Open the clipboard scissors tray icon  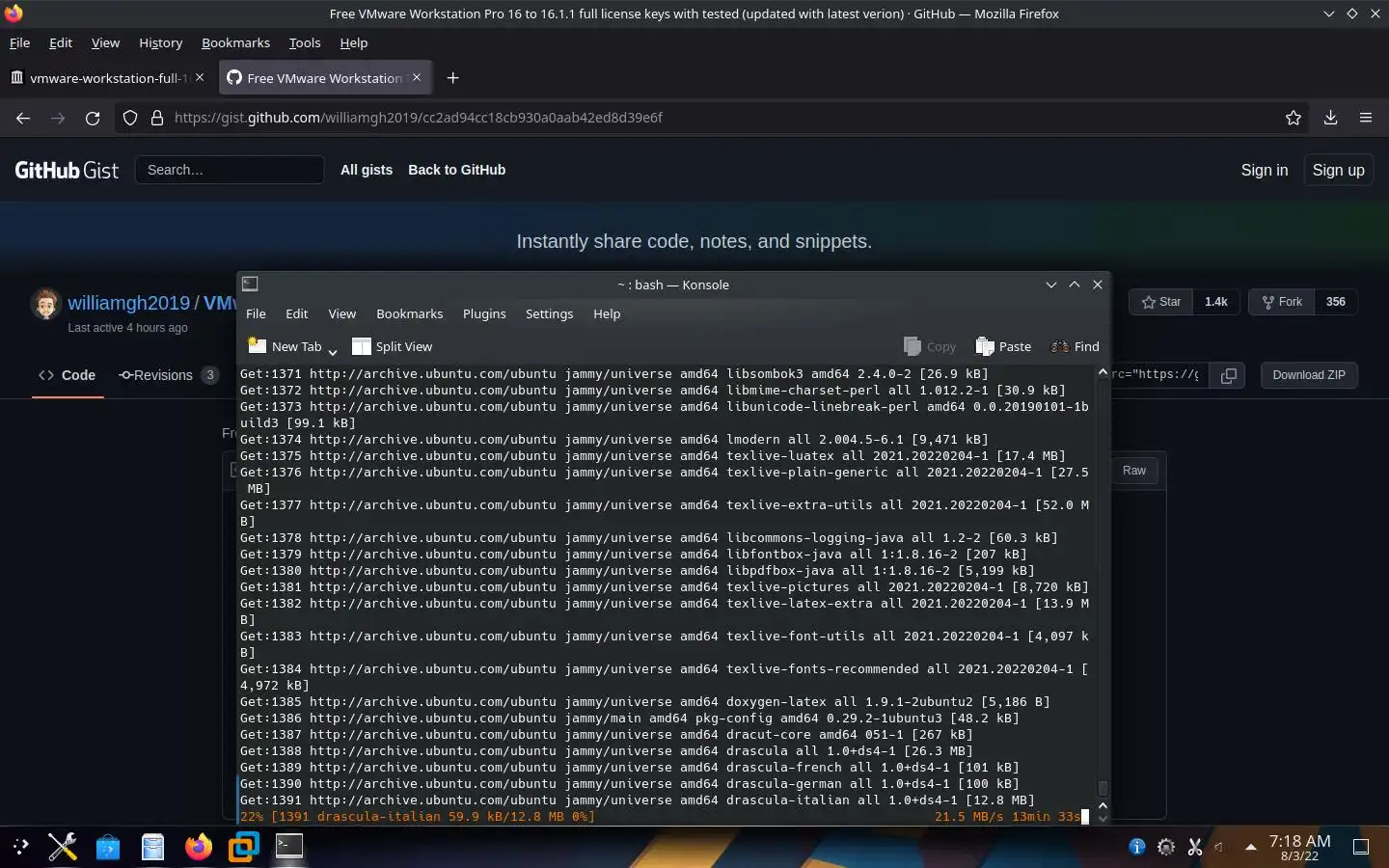1194,847
